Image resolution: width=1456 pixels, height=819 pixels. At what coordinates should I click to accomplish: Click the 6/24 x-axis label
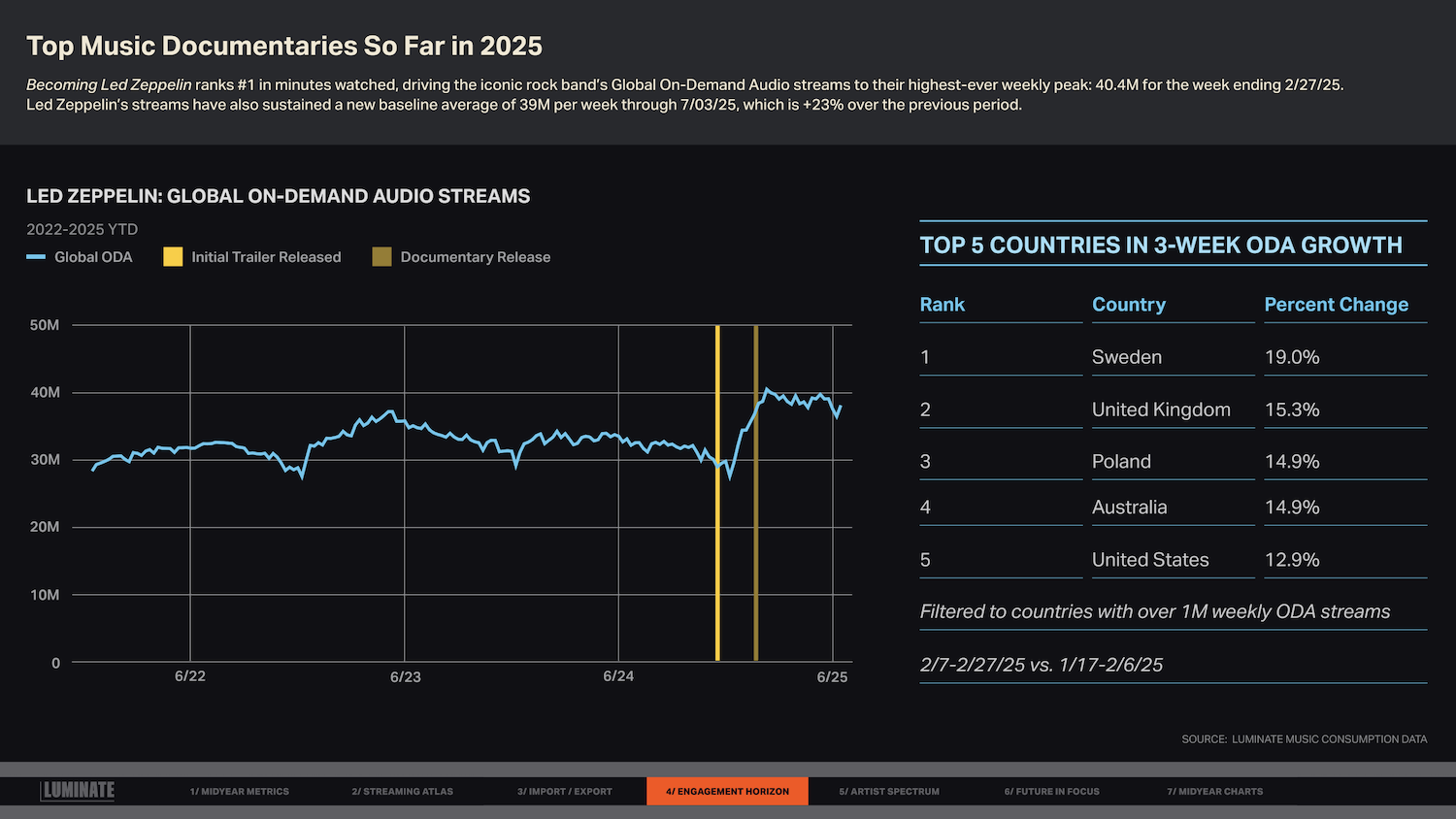[618, 676]
